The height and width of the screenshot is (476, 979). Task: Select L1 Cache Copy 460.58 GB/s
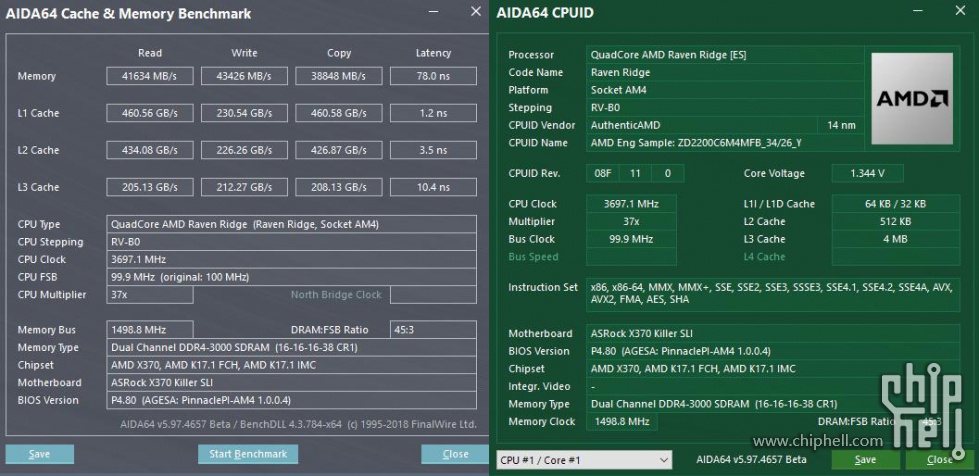[x=338, y=113]
